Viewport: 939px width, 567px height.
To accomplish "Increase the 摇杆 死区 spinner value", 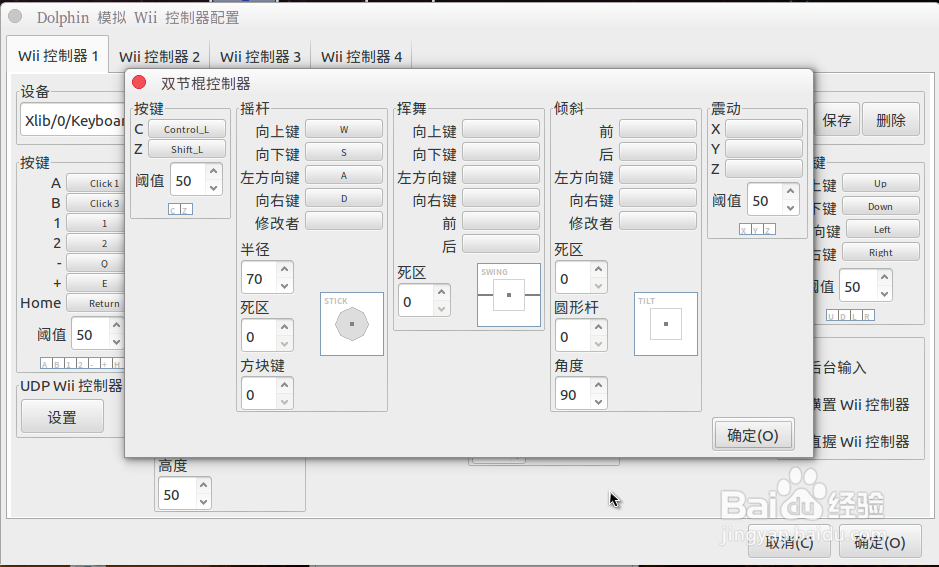I will pyautogui.click(x=284, y=328).
